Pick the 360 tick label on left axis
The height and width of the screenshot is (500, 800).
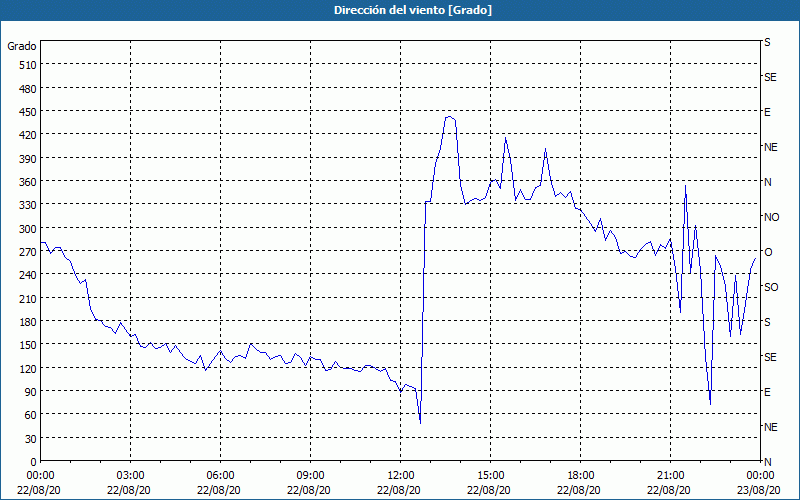[x=28, y=182]
